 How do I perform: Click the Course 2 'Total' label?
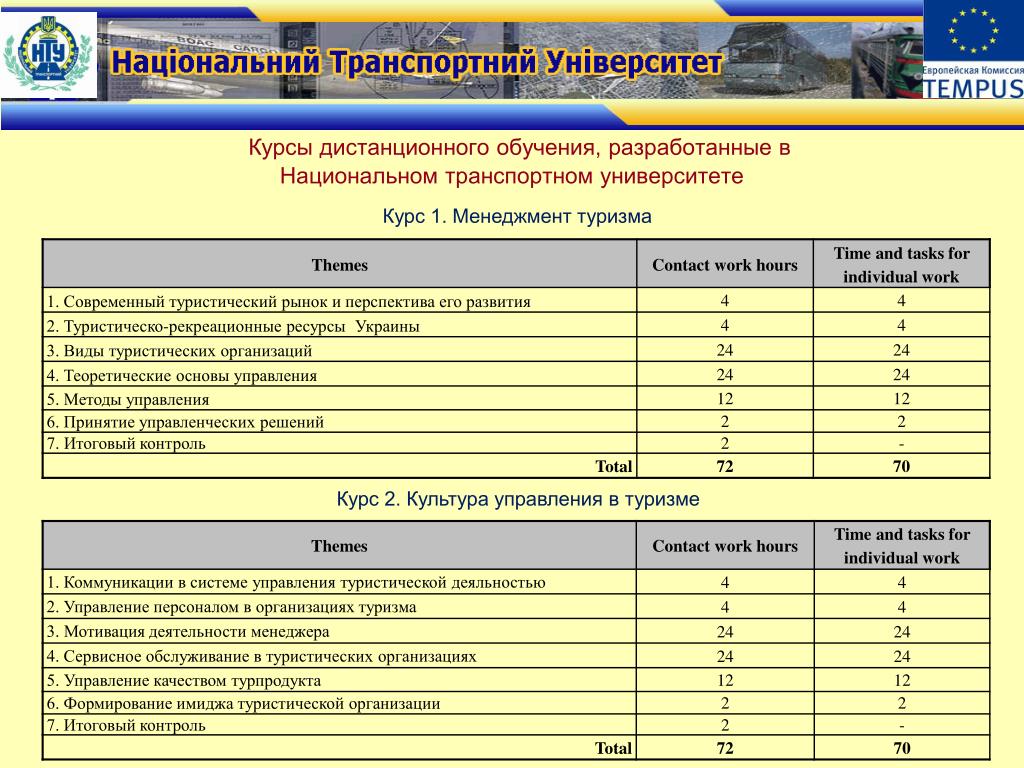click(614, 748)
